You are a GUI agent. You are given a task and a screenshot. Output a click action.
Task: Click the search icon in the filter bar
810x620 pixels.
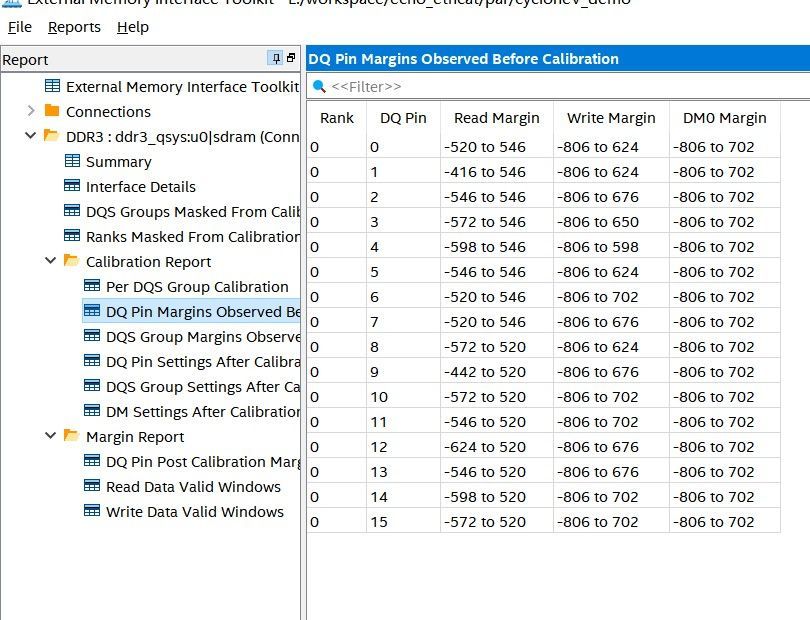tap(319, 87)
